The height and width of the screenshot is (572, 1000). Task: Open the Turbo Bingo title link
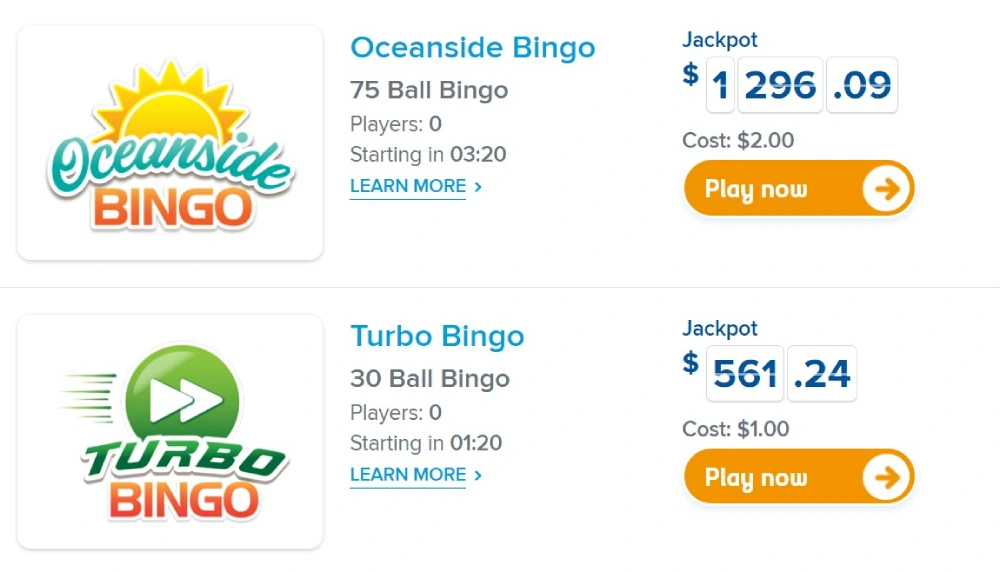[x=437, y=336]
